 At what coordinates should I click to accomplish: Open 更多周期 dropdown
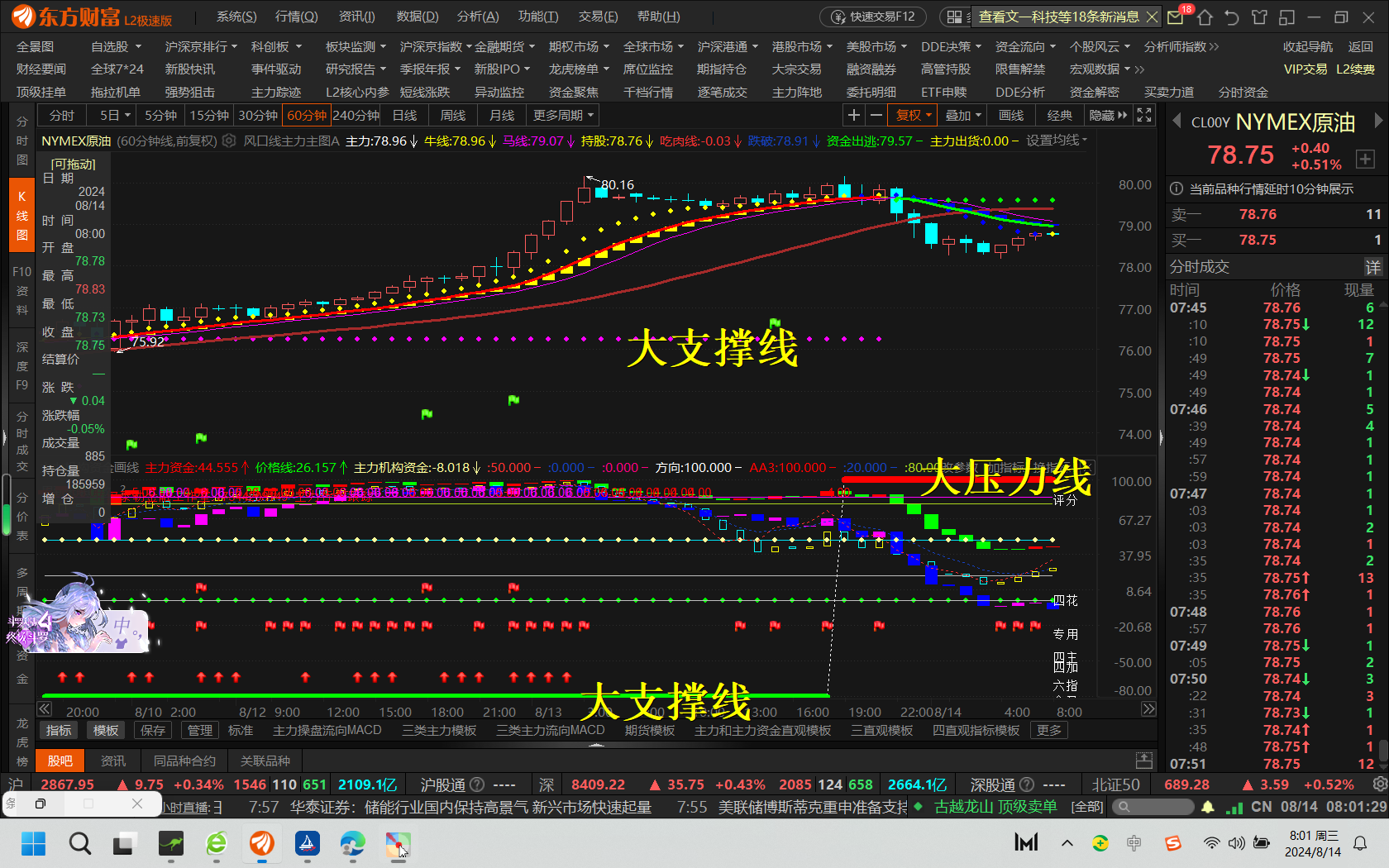(562, 115)
